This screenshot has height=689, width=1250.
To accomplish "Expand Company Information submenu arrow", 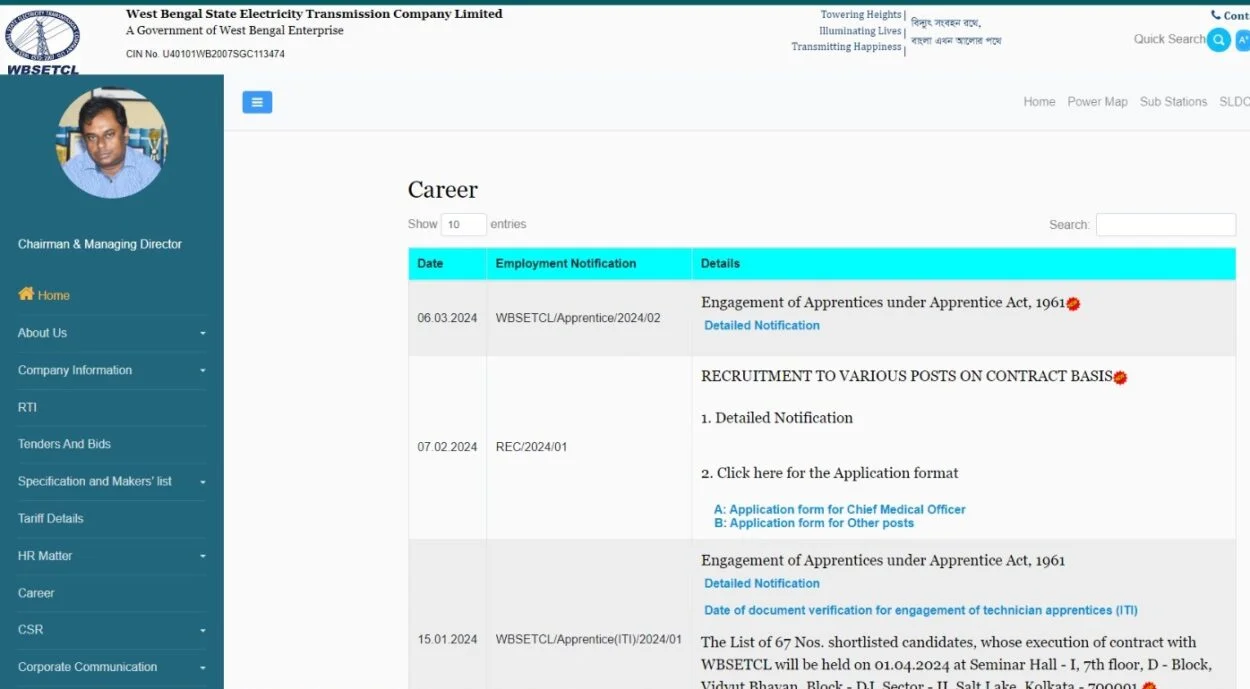I will pos(203,370).
